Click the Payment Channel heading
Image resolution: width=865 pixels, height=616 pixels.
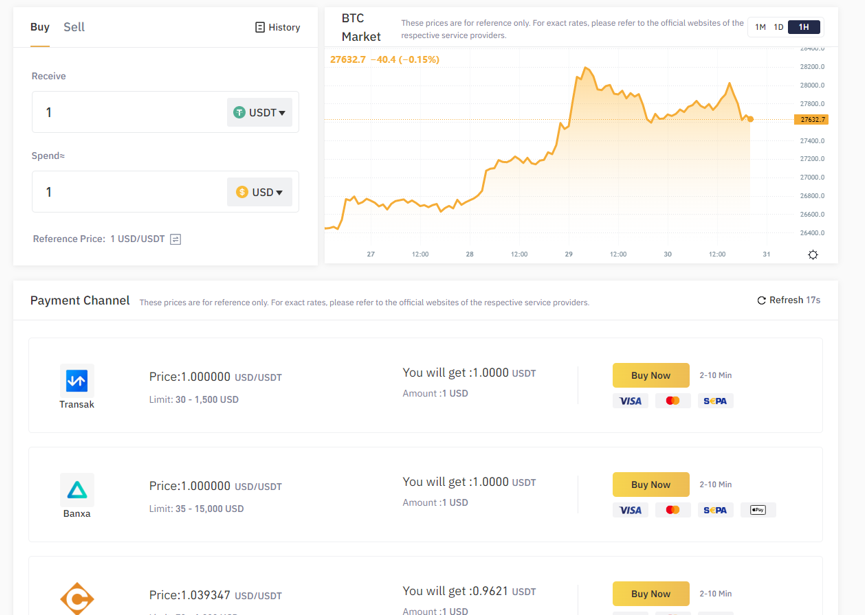tap(80, 301)
